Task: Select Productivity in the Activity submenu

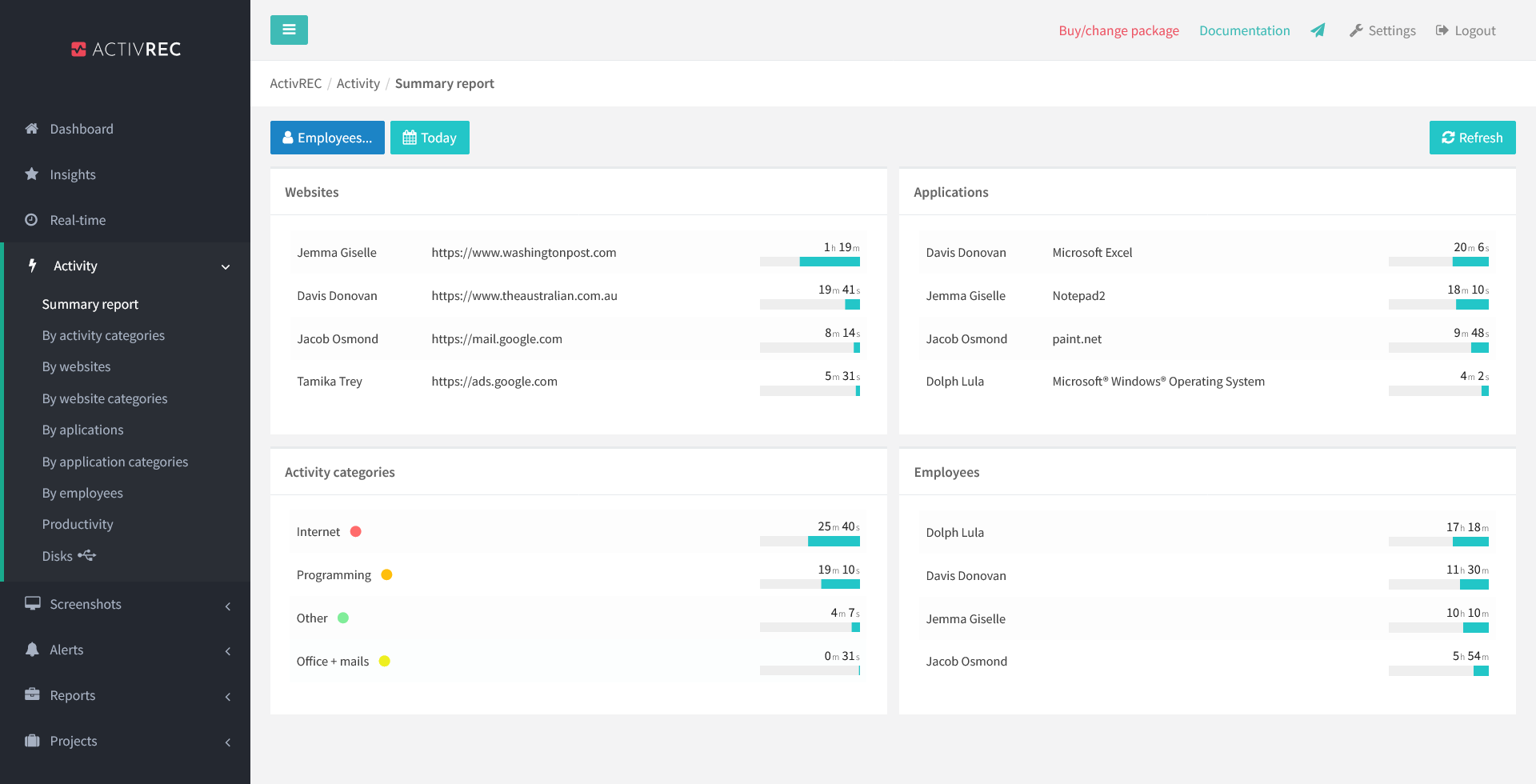Action: (78, 525)
